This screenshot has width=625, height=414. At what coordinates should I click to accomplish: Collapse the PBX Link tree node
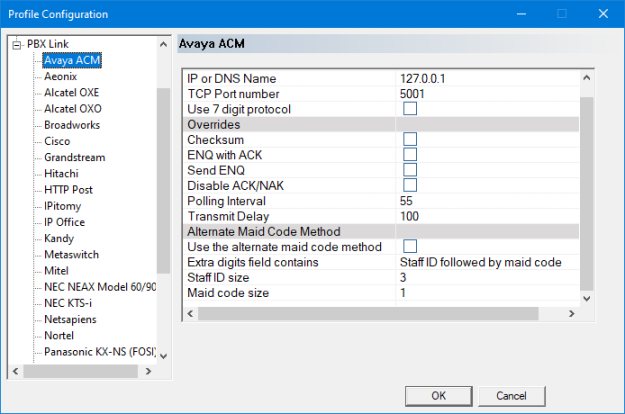[16, 45]
